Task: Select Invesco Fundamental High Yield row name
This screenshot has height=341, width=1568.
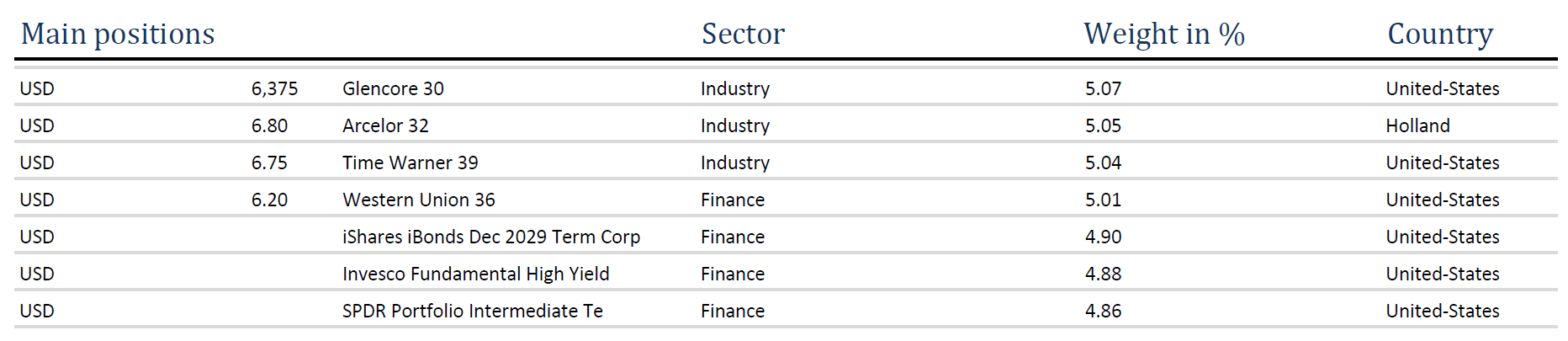Action: point(475,274)
